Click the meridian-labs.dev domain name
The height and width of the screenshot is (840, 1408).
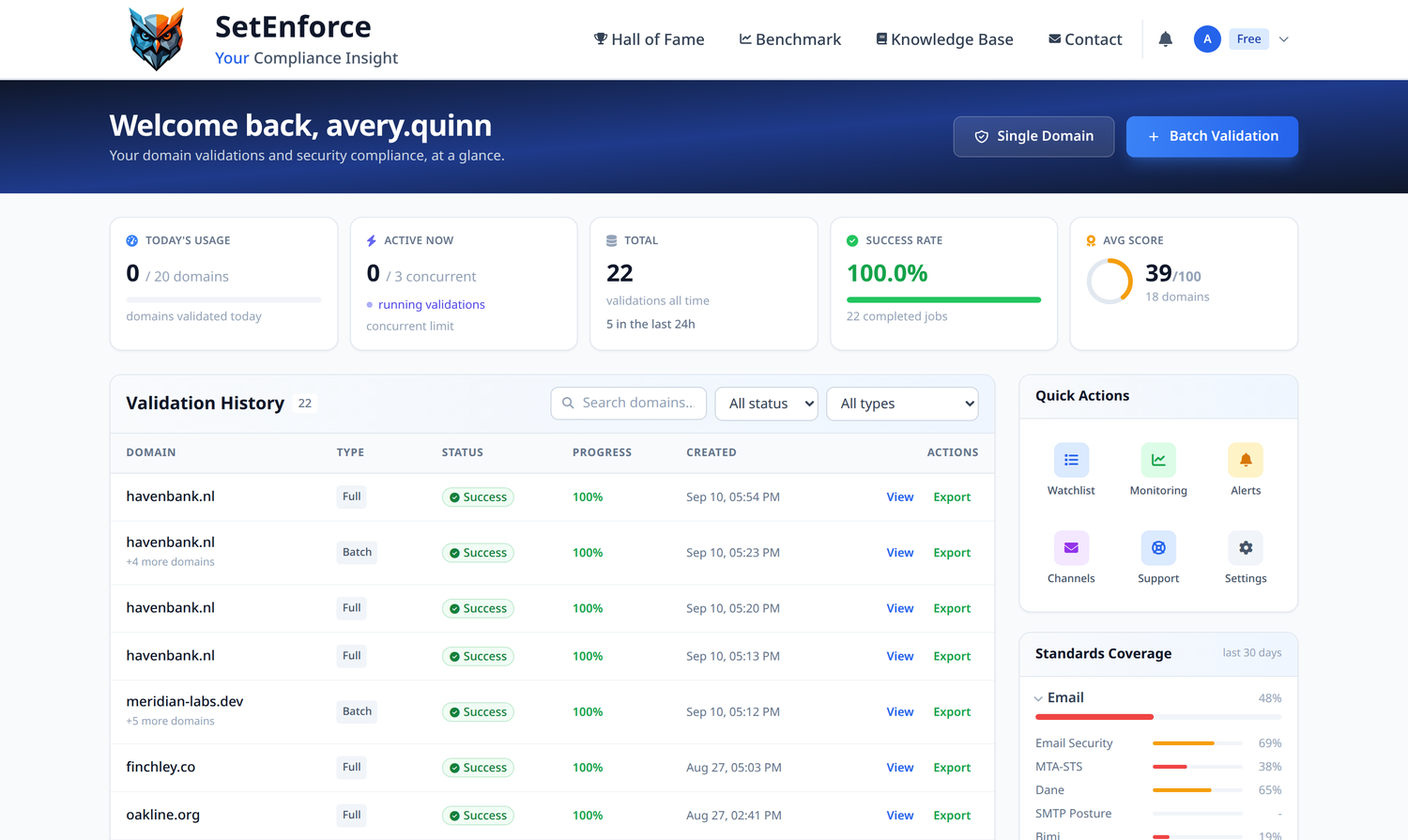185,702
